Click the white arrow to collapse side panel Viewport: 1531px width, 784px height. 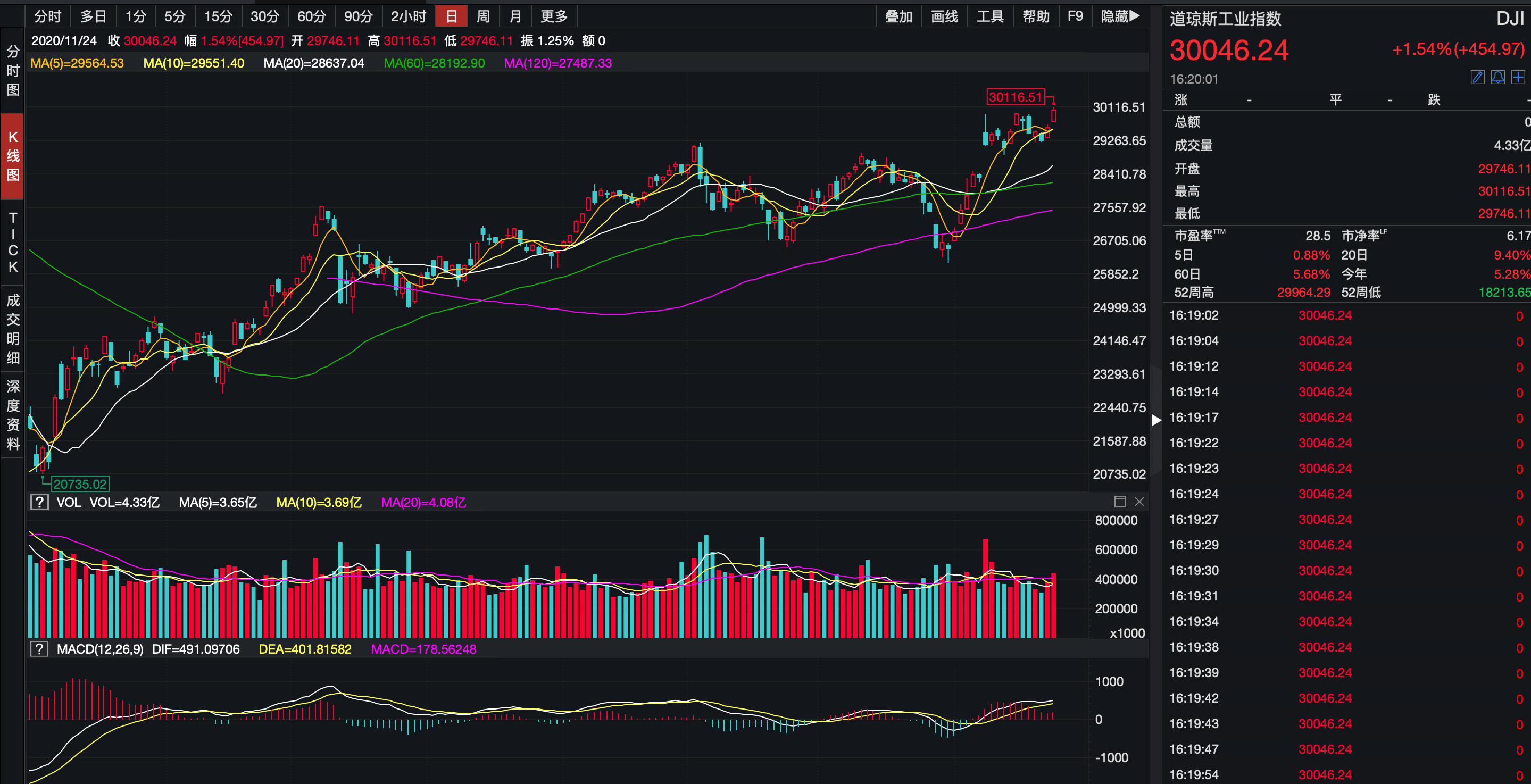click(x=1155, y=420)
